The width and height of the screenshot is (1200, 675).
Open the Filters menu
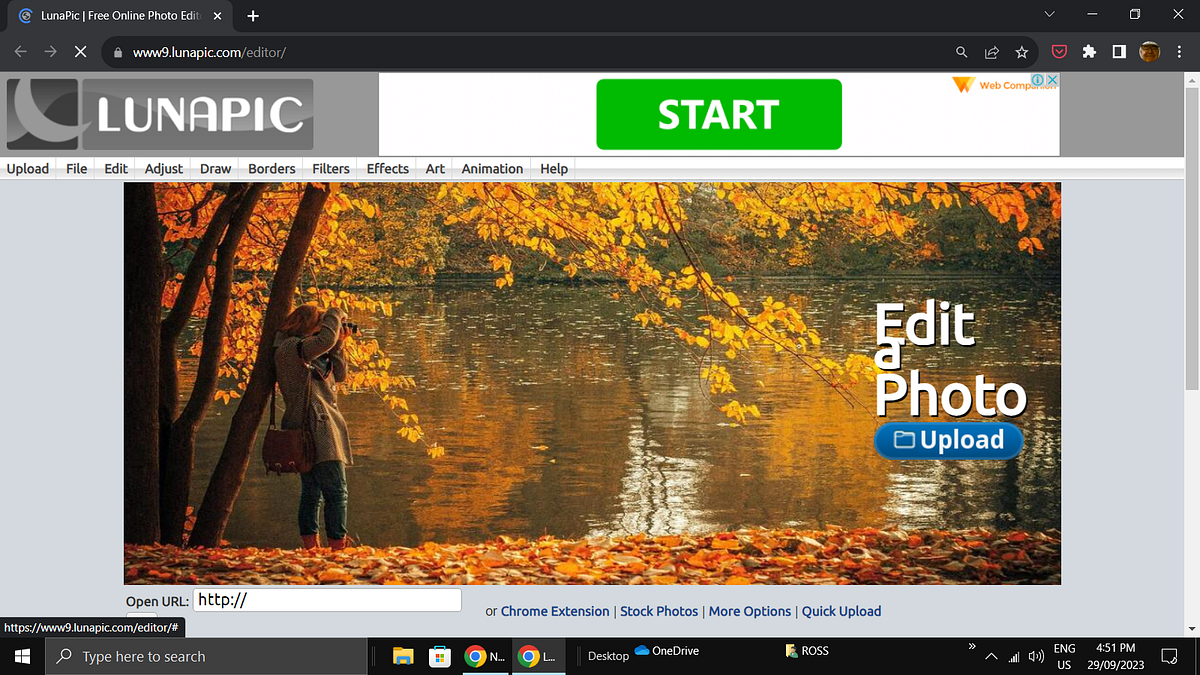click(x=330, y=168)
